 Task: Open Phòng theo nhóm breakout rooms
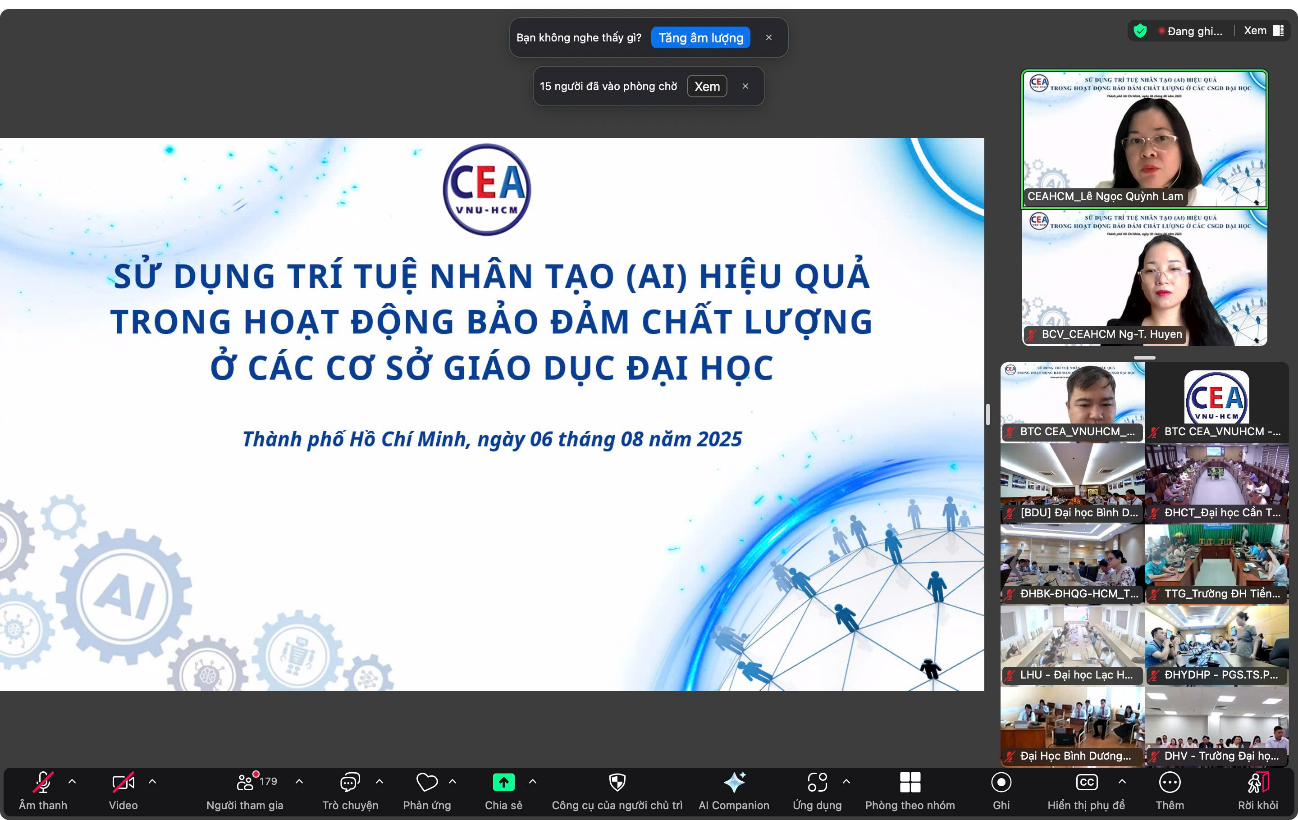click(910, 783)
